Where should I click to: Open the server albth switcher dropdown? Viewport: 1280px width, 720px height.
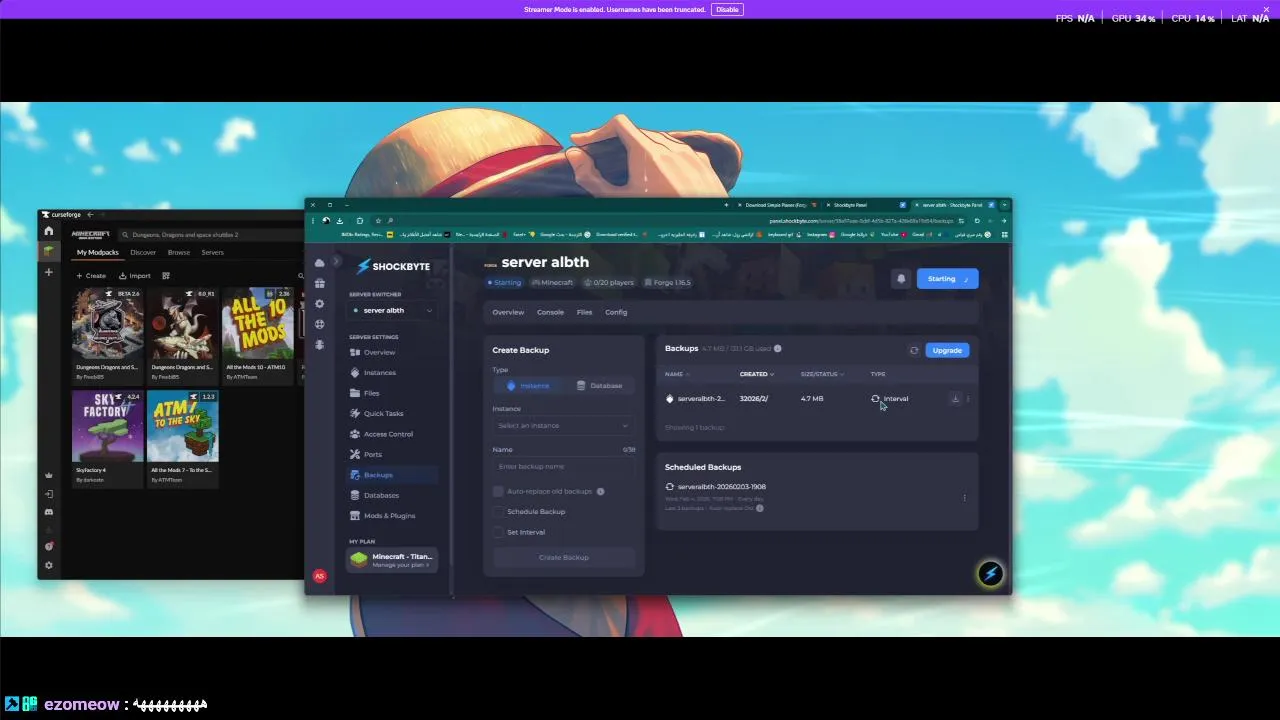click(392, 311)
